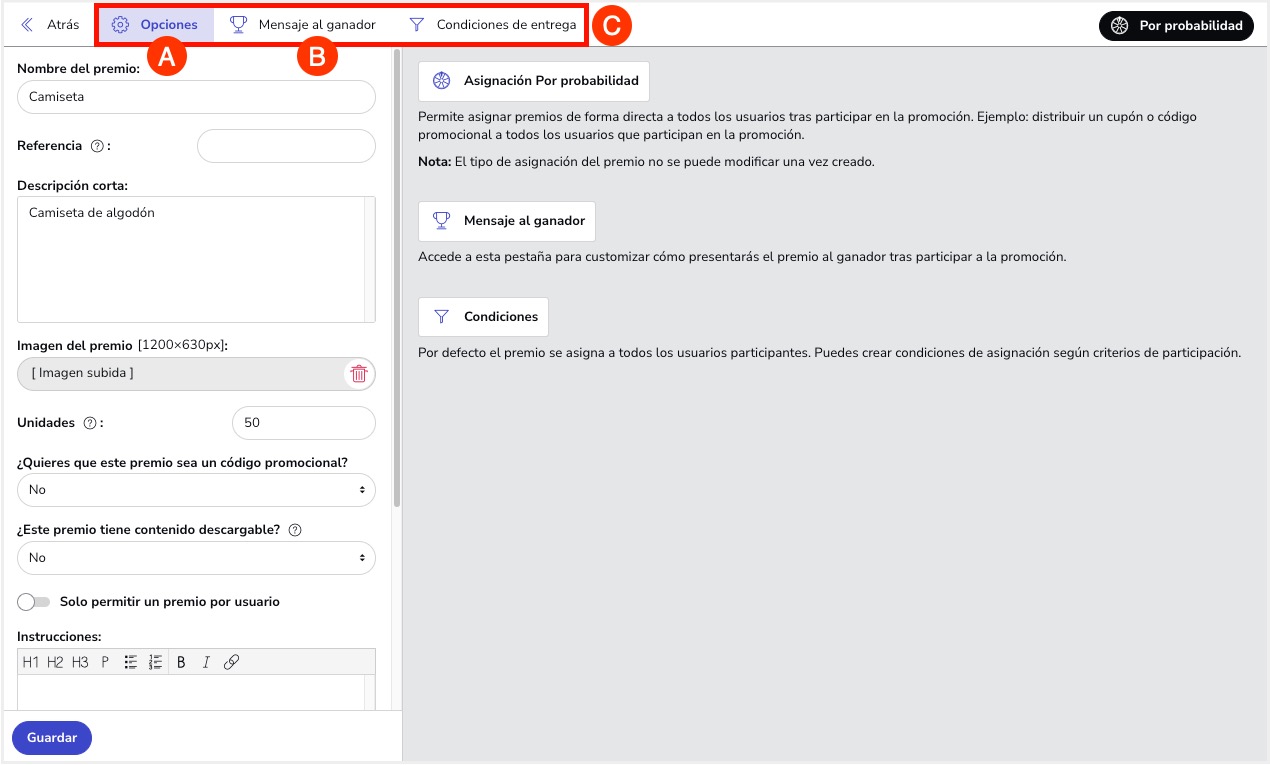Toggle bold text in the instructions editor

[181, 661]
